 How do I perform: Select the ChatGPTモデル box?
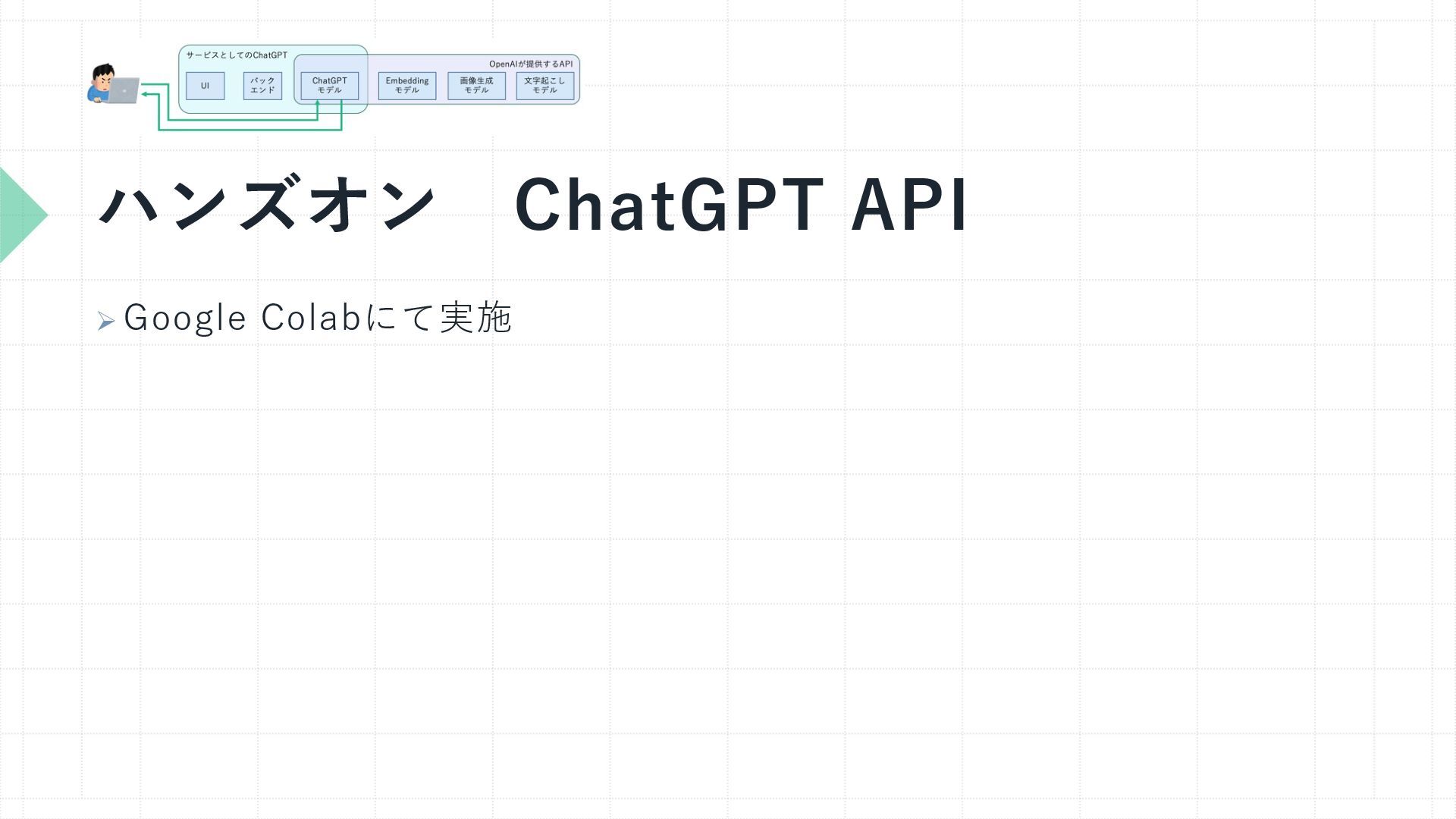(x=329, y=86)
